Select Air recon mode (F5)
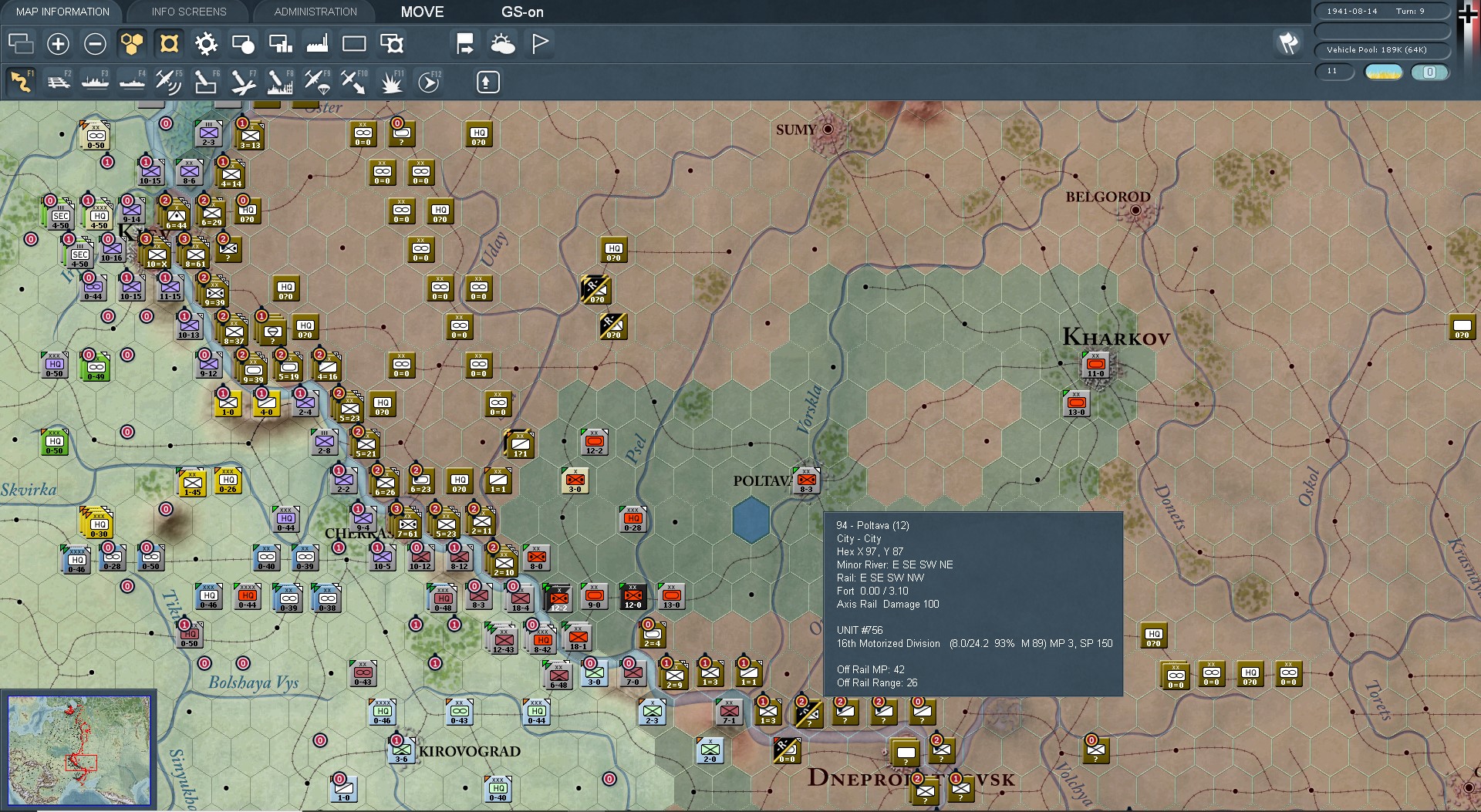 169,82
